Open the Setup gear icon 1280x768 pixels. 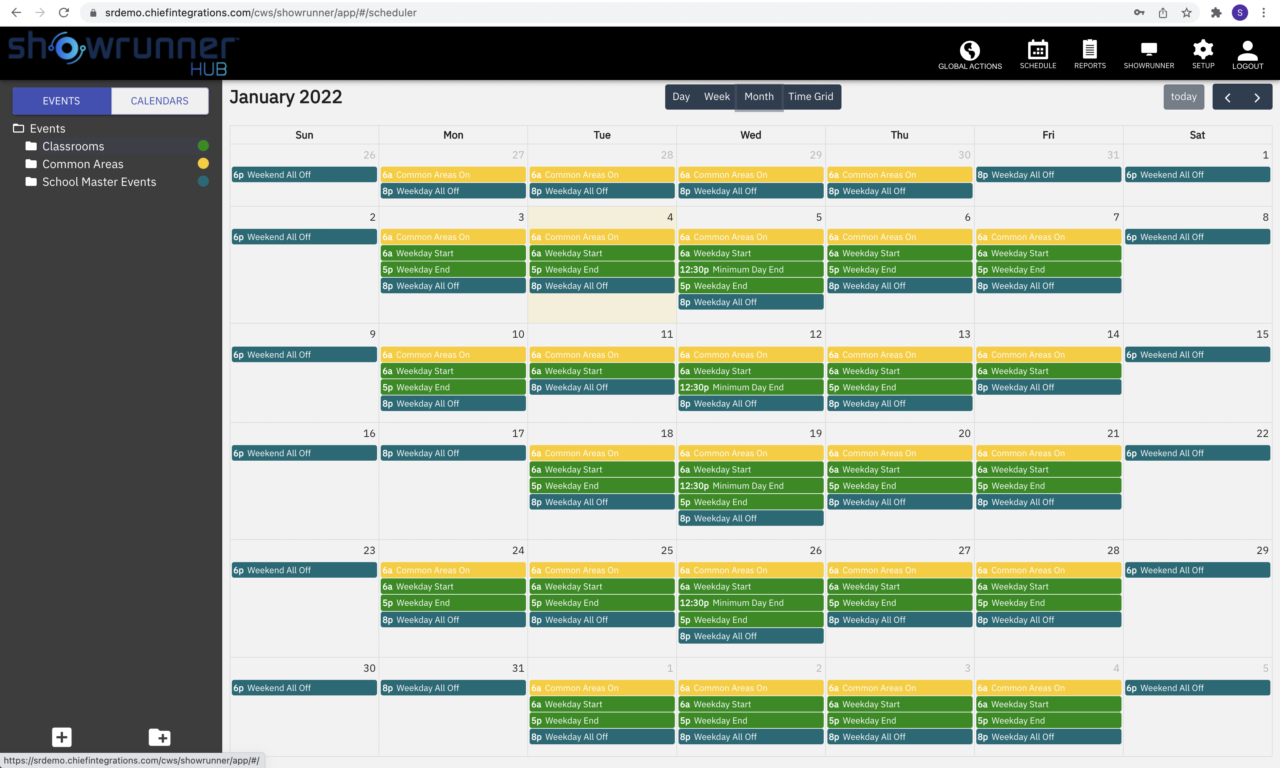[1202, 53]
